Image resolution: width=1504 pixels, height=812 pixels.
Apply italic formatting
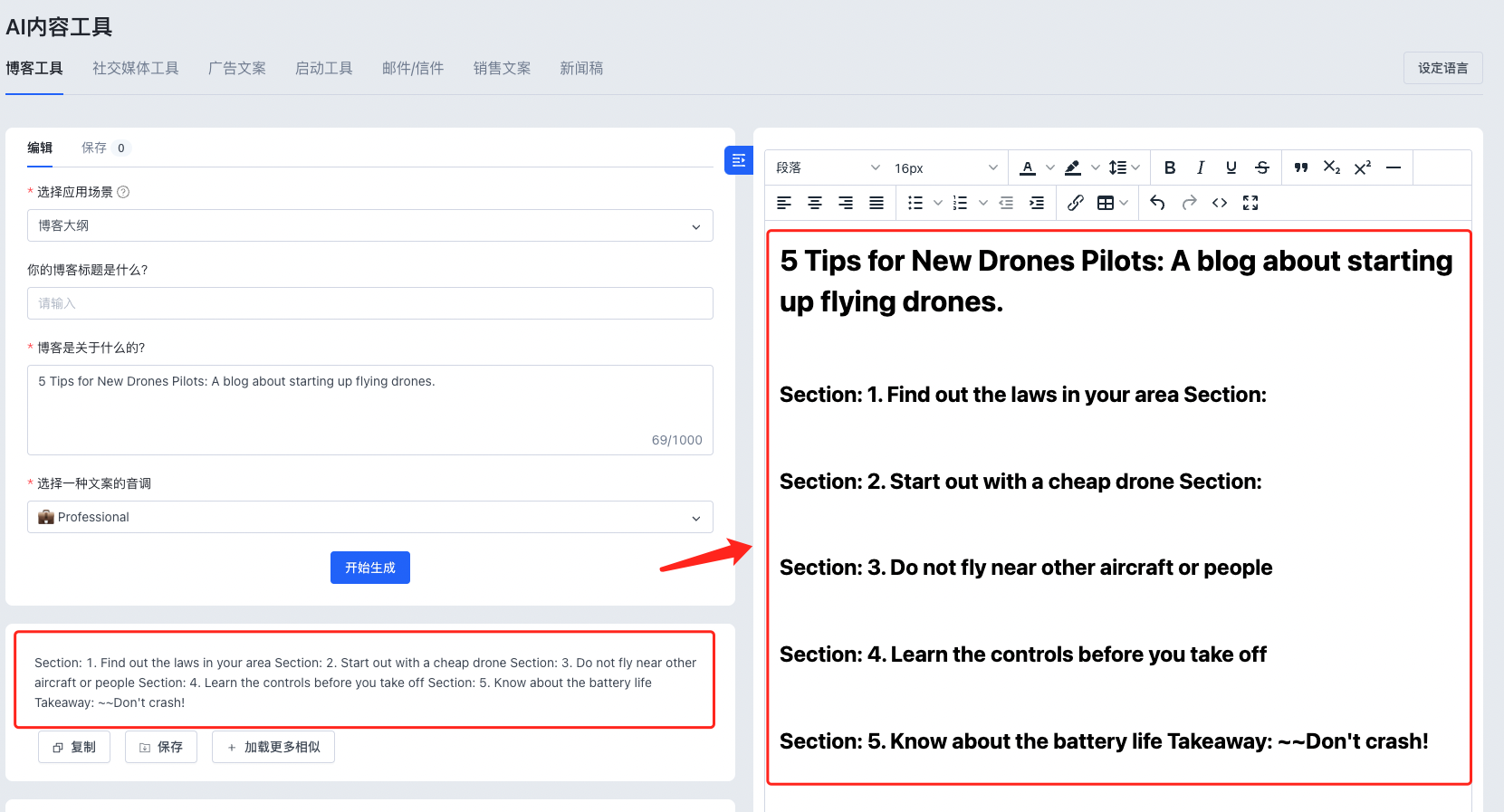click(1201, 167)
